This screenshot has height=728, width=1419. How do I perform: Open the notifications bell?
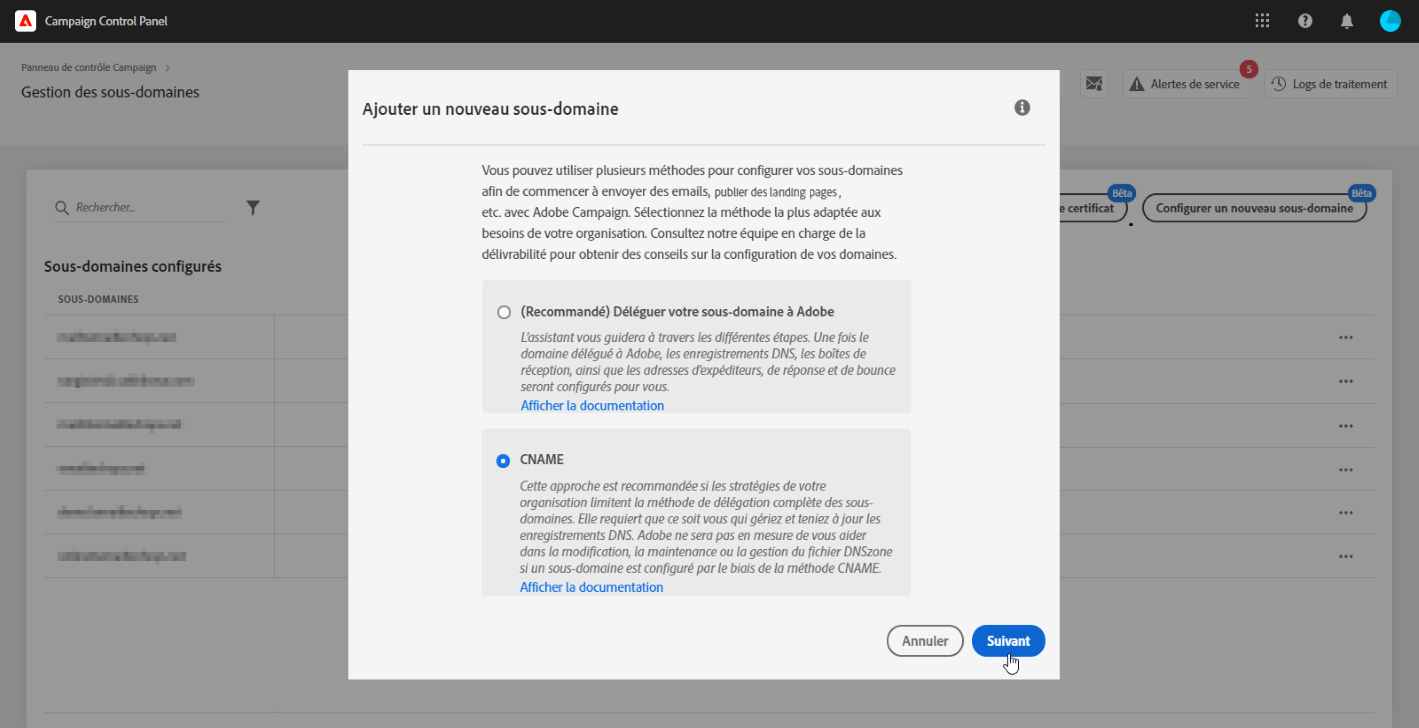[x=1347, y=21]
